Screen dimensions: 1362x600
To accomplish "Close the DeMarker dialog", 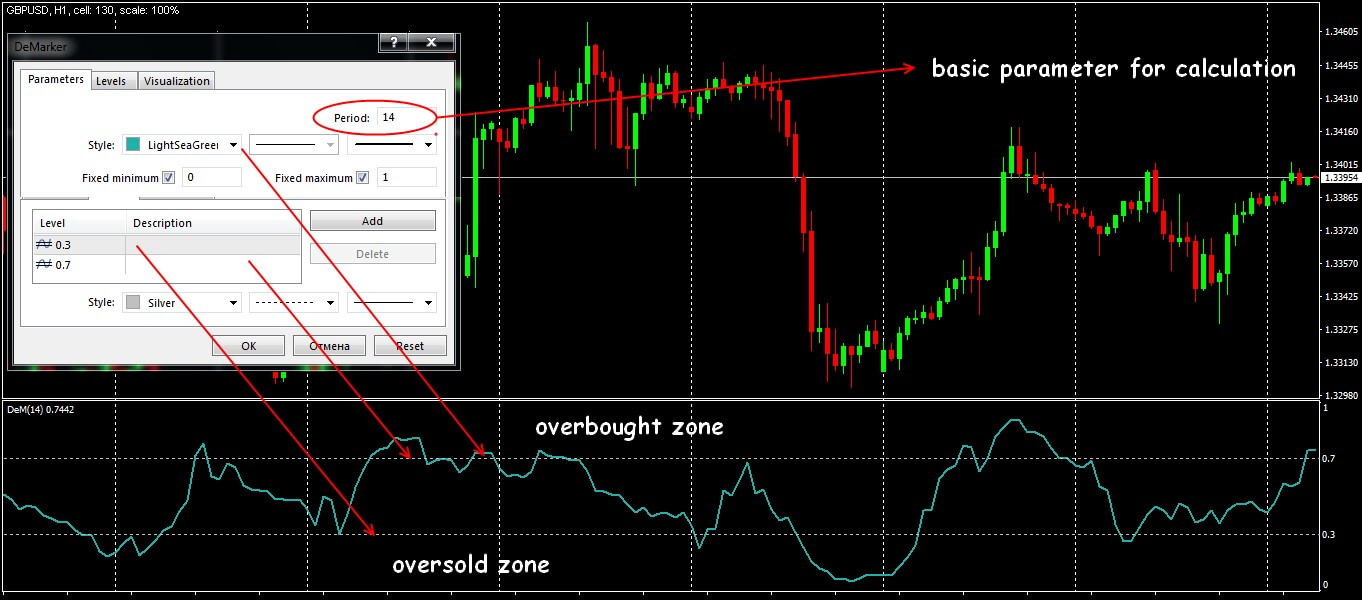I will 431,43.
